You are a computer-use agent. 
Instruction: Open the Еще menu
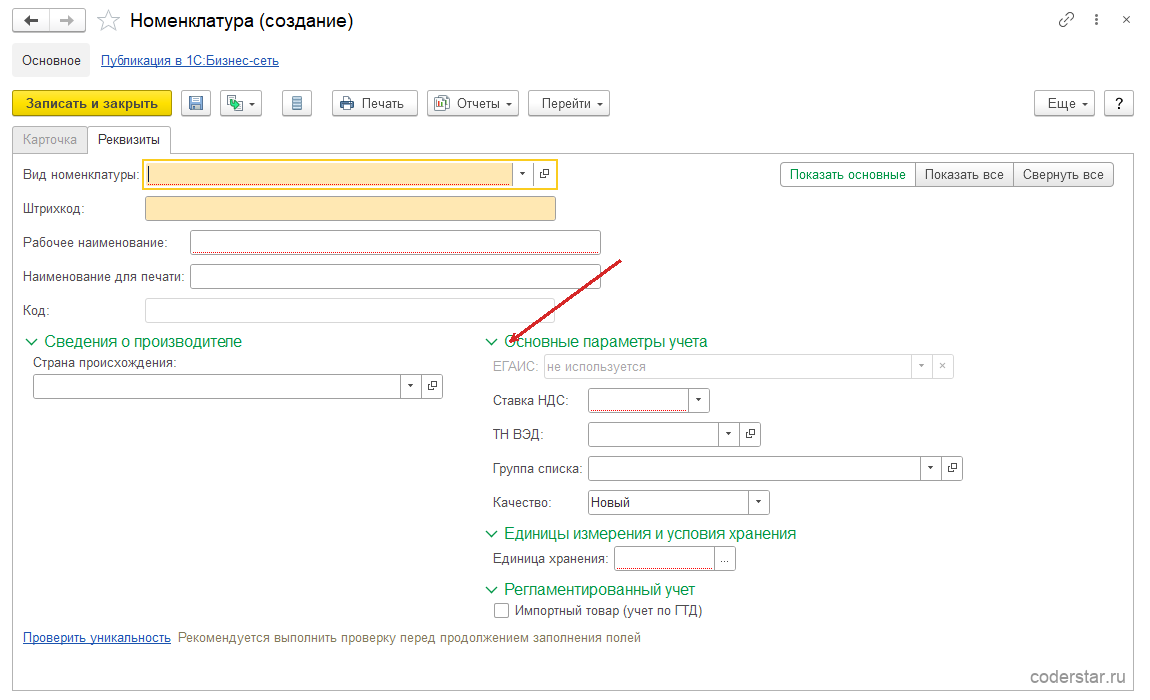point(1065,103)
